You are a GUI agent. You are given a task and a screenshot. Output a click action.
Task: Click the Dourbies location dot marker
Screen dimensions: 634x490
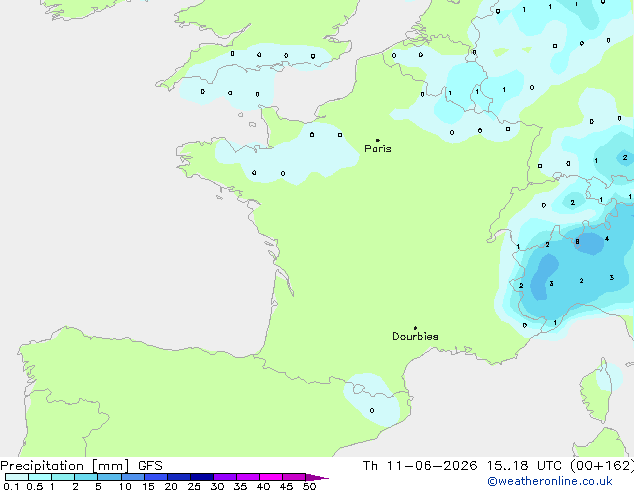click(x=415, y=328)
